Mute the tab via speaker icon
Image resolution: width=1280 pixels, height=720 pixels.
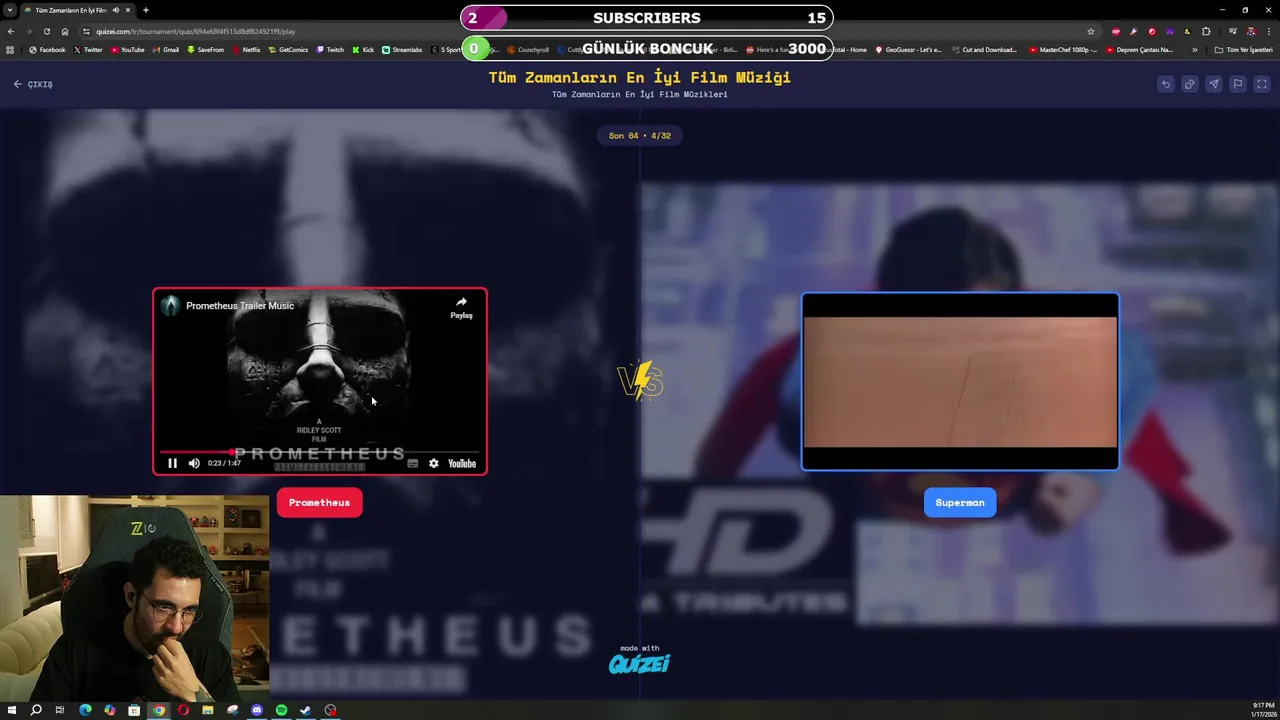click(116, 10)
